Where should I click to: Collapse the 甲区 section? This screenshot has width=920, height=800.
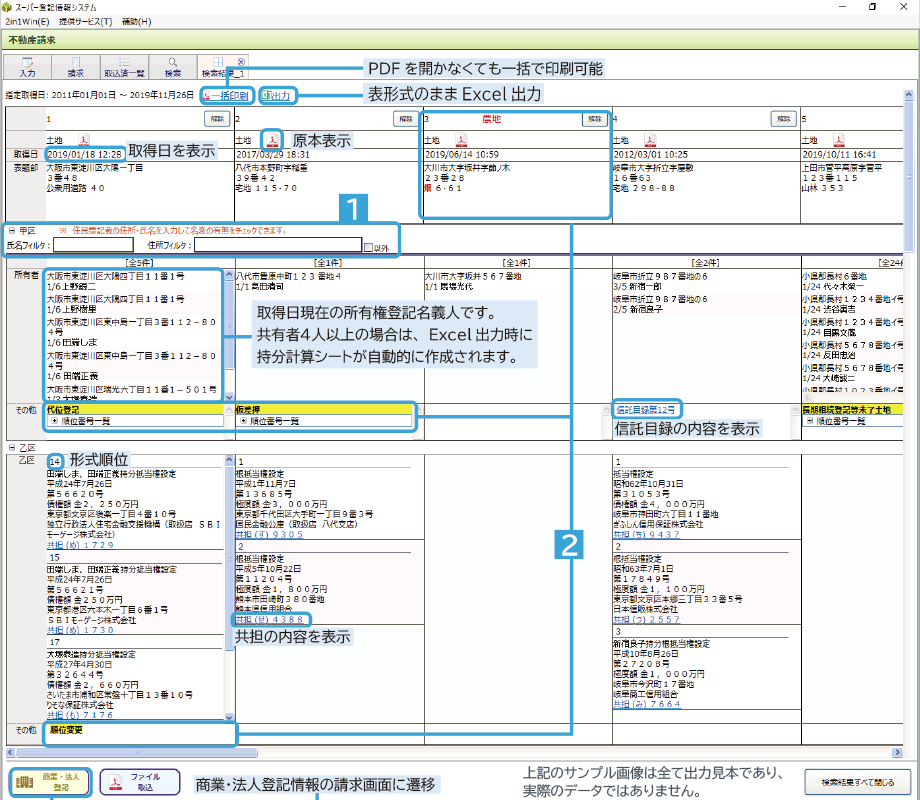coord(11,230)
